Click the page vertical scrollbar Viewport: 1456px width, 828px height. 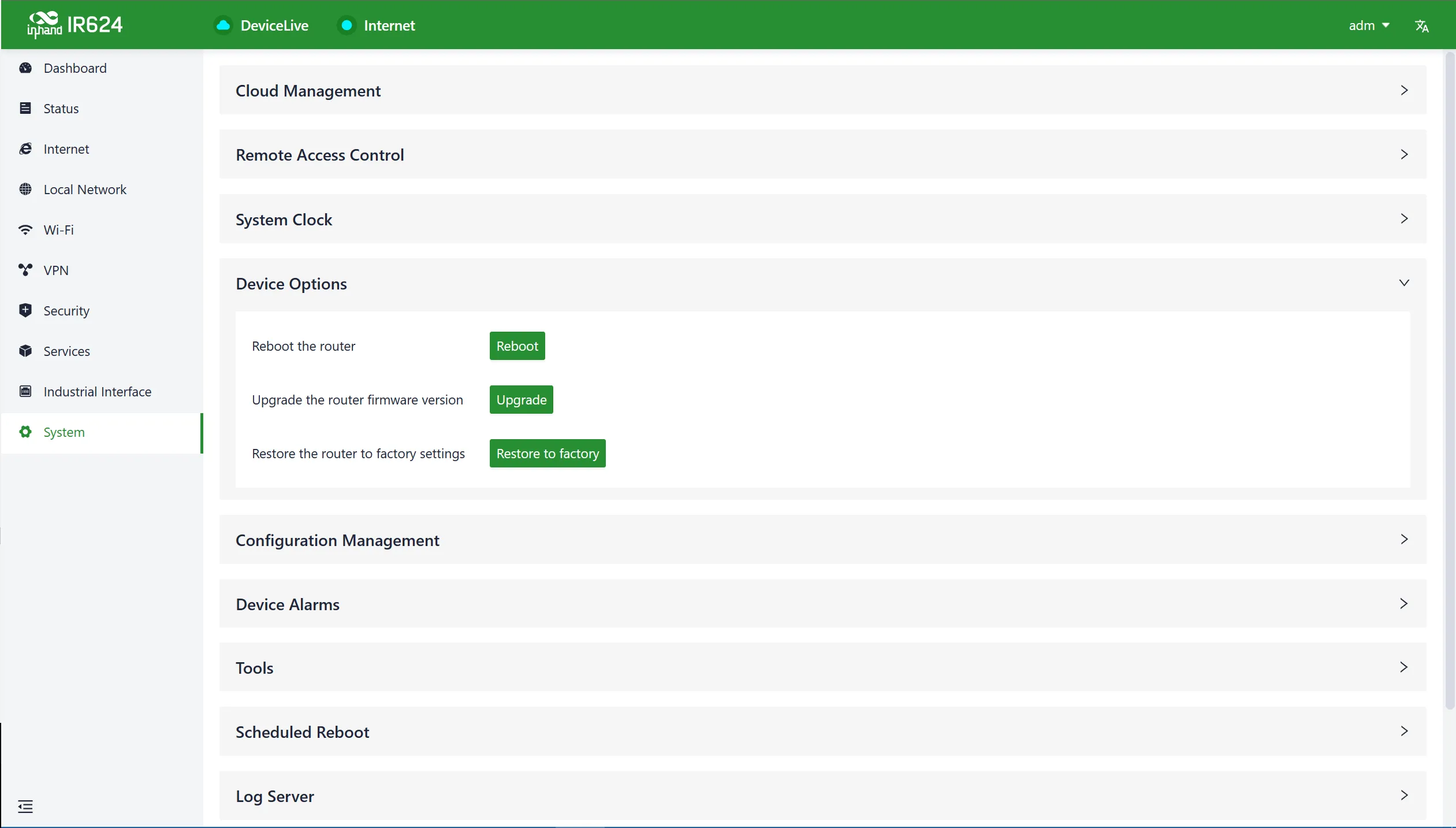pos(1450,381)
